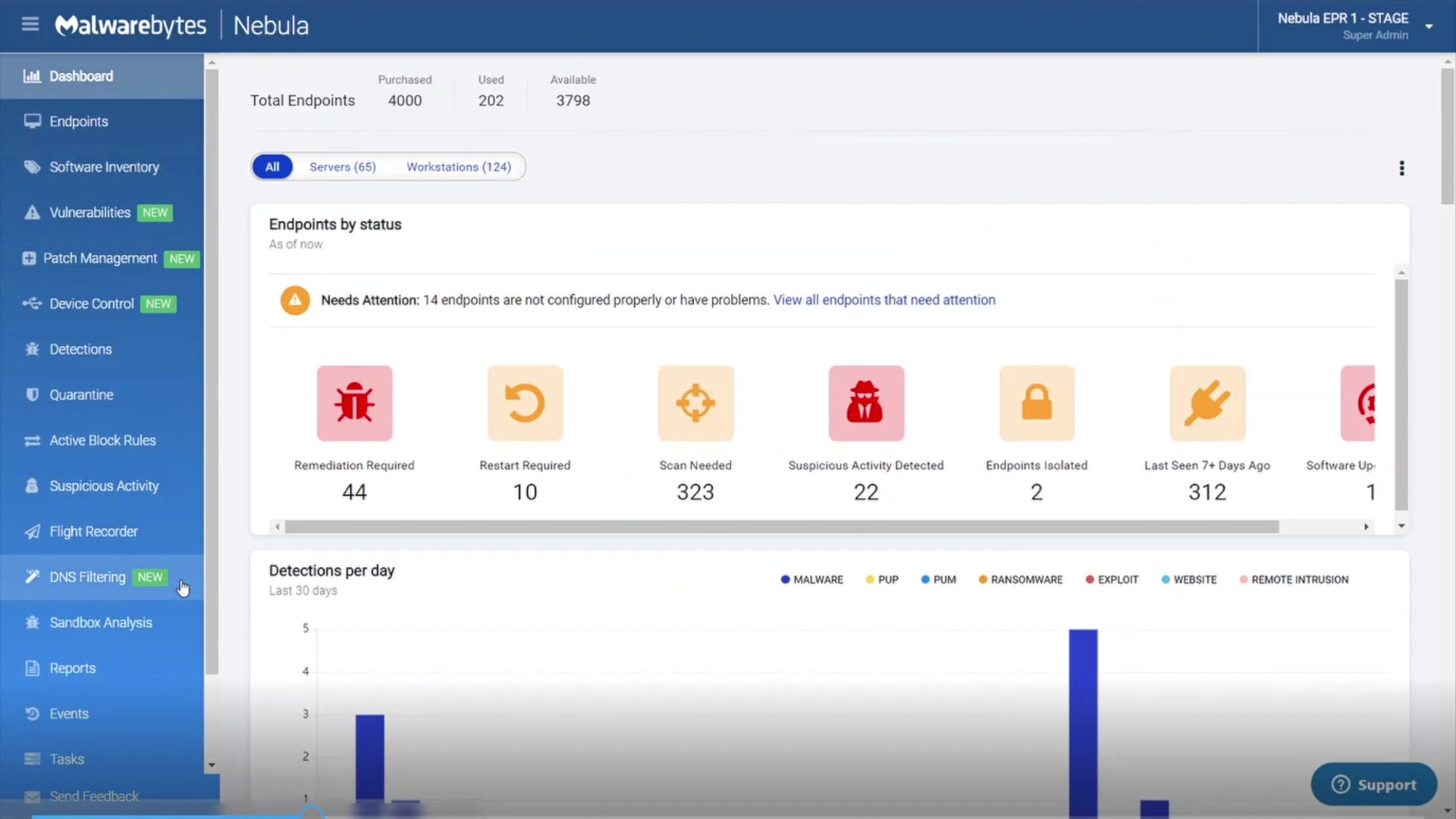
Task: Toggle the All endpoints filter button
Action: (271, 167)
